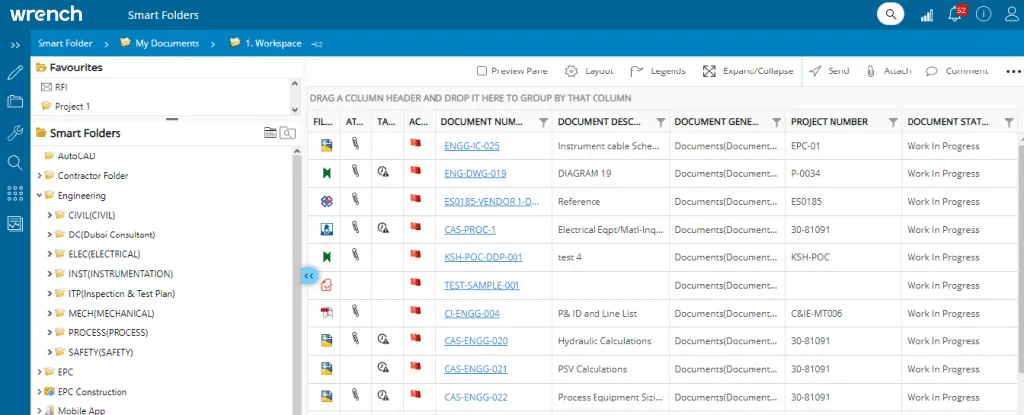Click Send in the toolbar
This screenshot has height=415, width=1024.
[829, 71]
